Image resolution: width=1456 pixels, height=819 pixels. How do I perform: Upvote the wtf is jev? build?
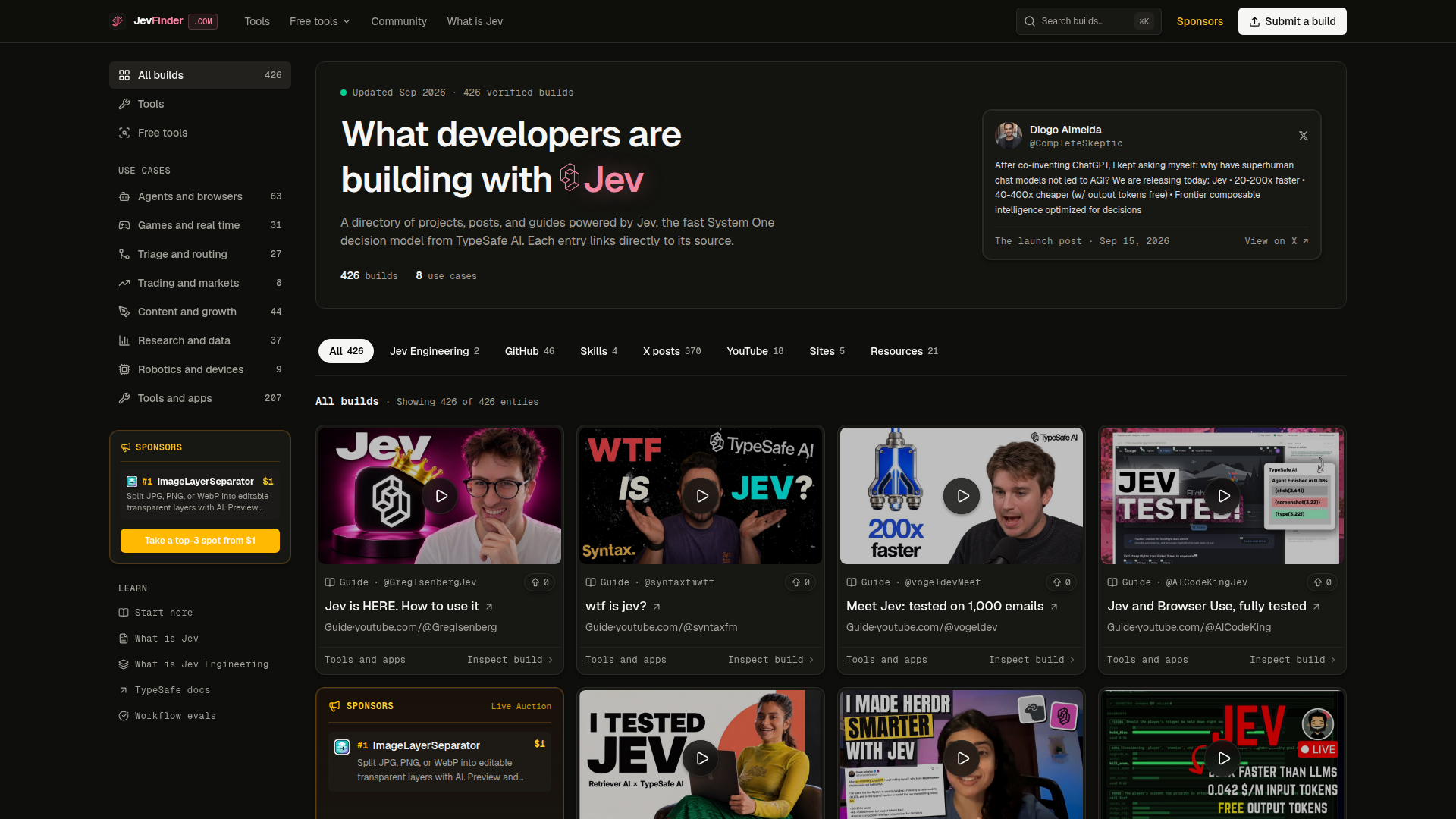801,582
